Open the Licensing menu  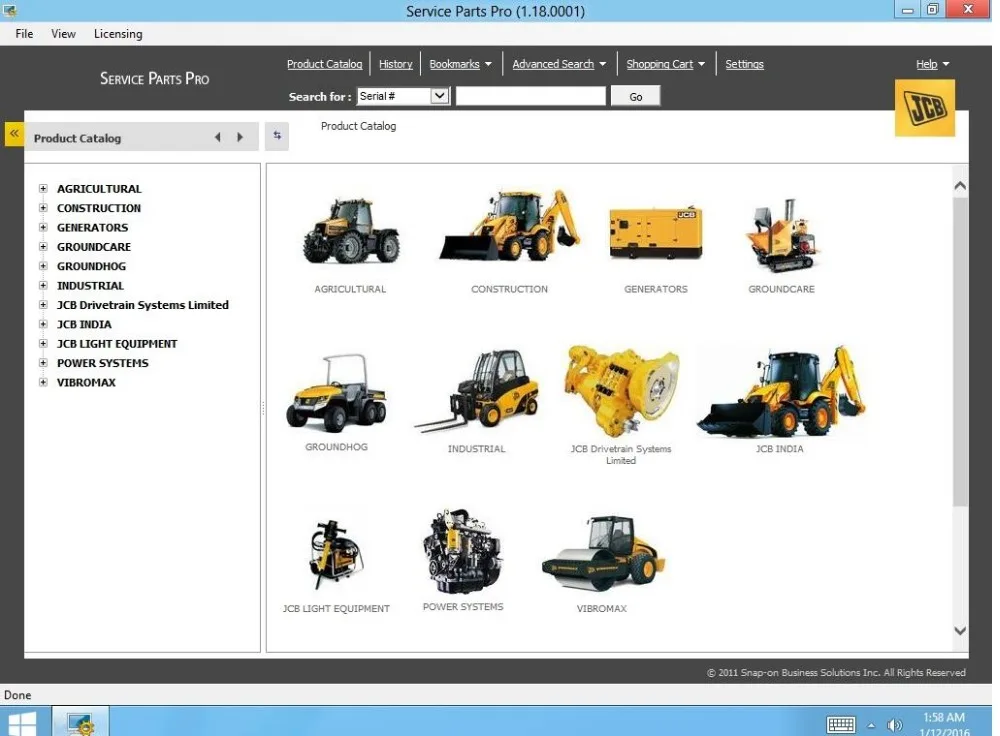pyautogui.click(x=118, y=34)
